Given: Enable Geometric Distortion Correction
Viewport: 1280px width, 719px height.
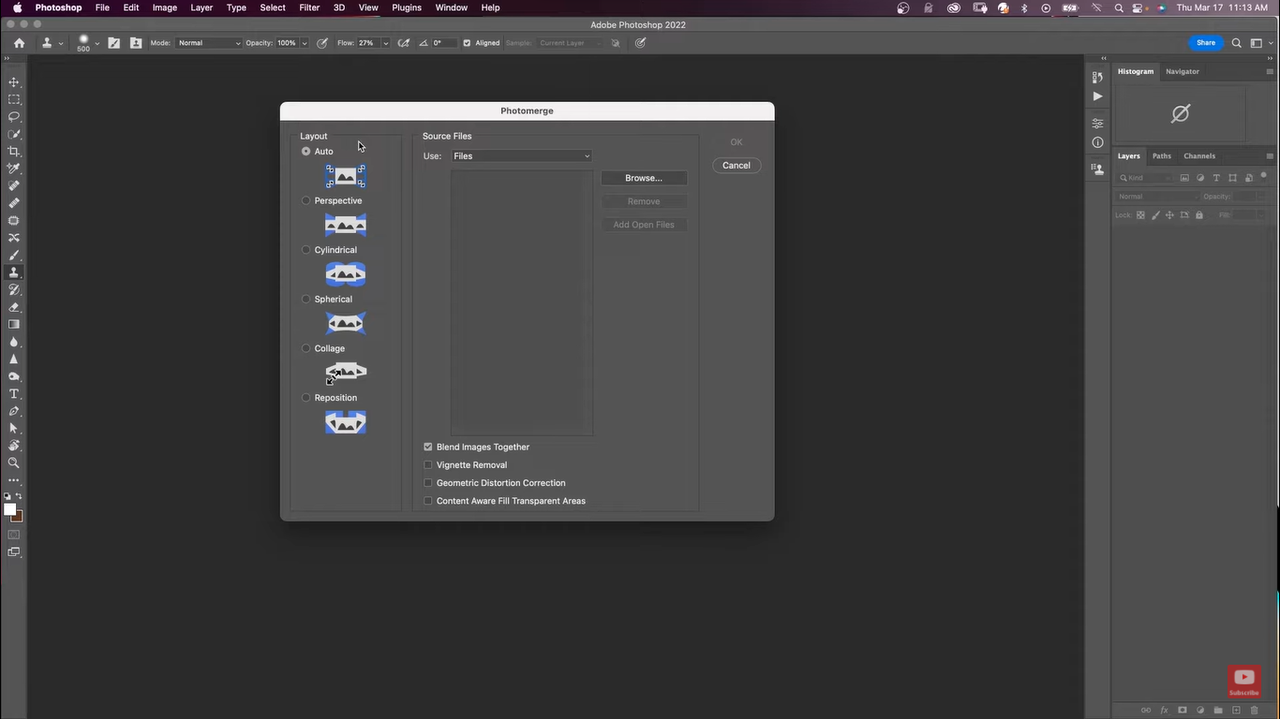Looking at the screenshot, I should point(428,483).
